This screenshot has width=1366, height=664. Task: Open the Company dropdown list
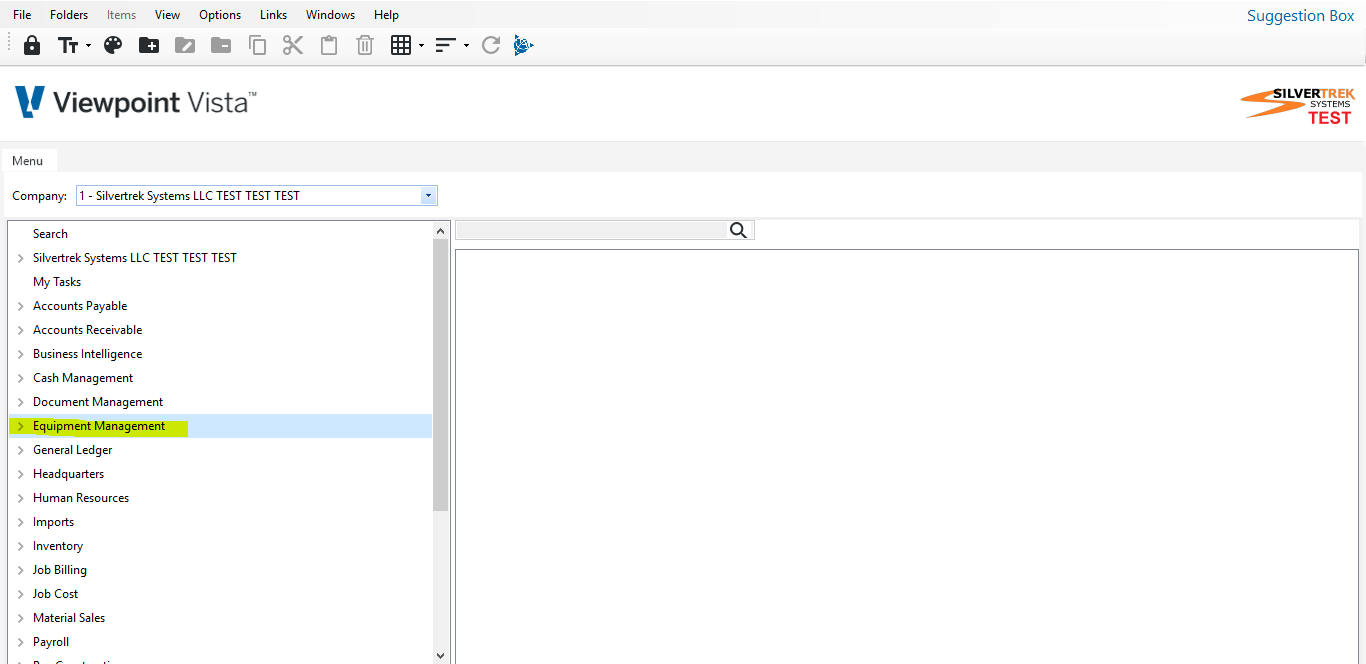click(x=429, y=196)
